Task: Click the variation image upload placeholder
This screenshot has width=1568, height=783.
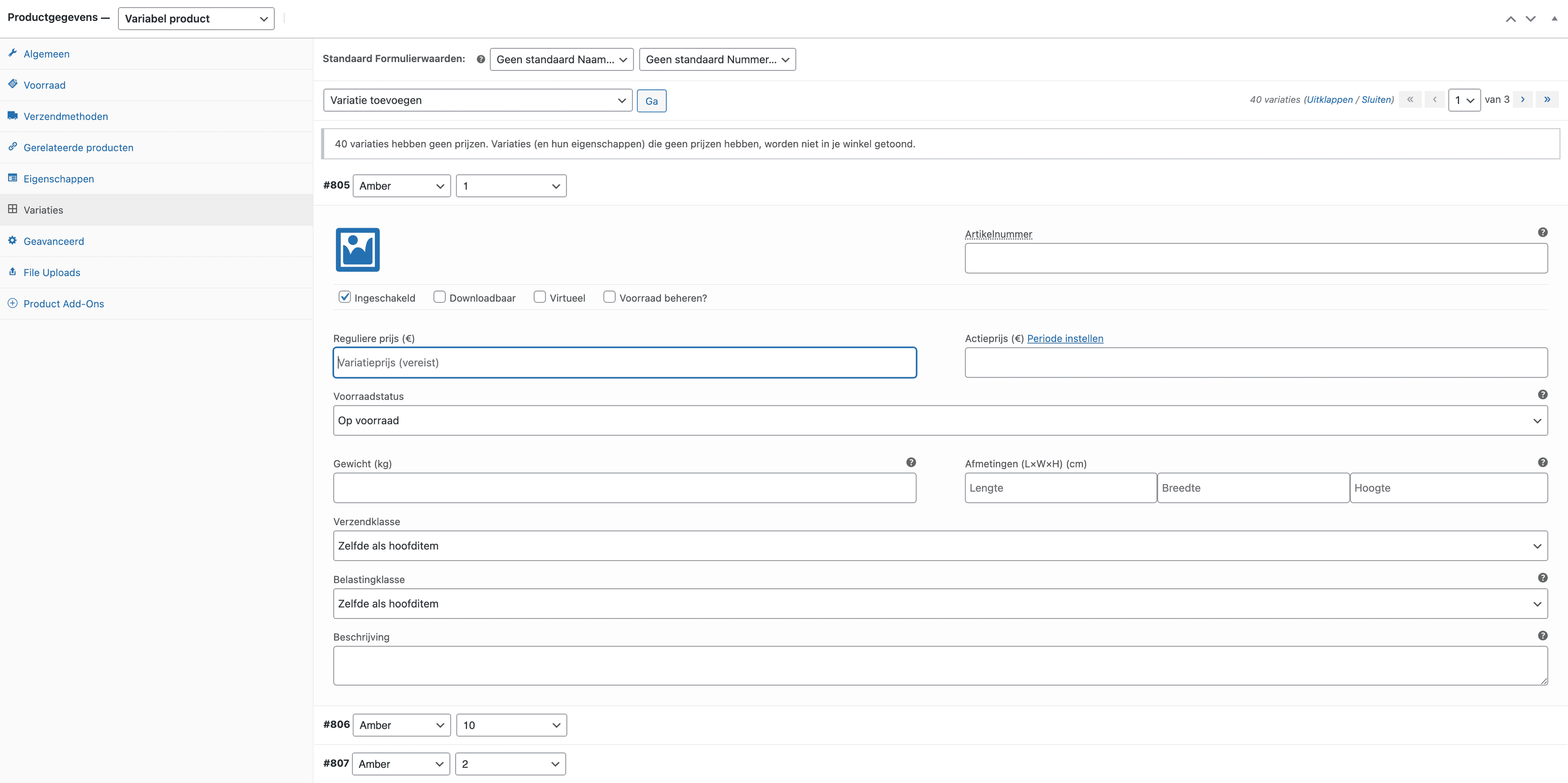Action: click(357, 249)
